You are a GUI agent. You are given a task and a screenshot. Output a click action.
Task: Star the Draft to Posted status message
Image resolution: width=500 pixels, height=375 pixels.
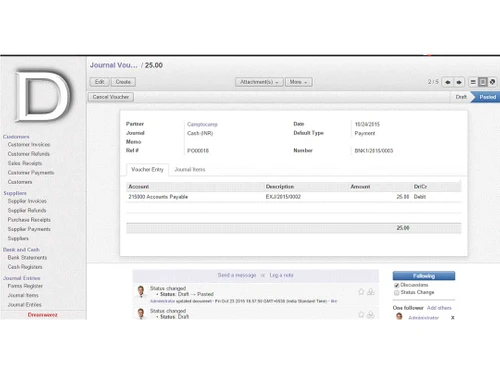pyautogui.click(x=361, y=292)
